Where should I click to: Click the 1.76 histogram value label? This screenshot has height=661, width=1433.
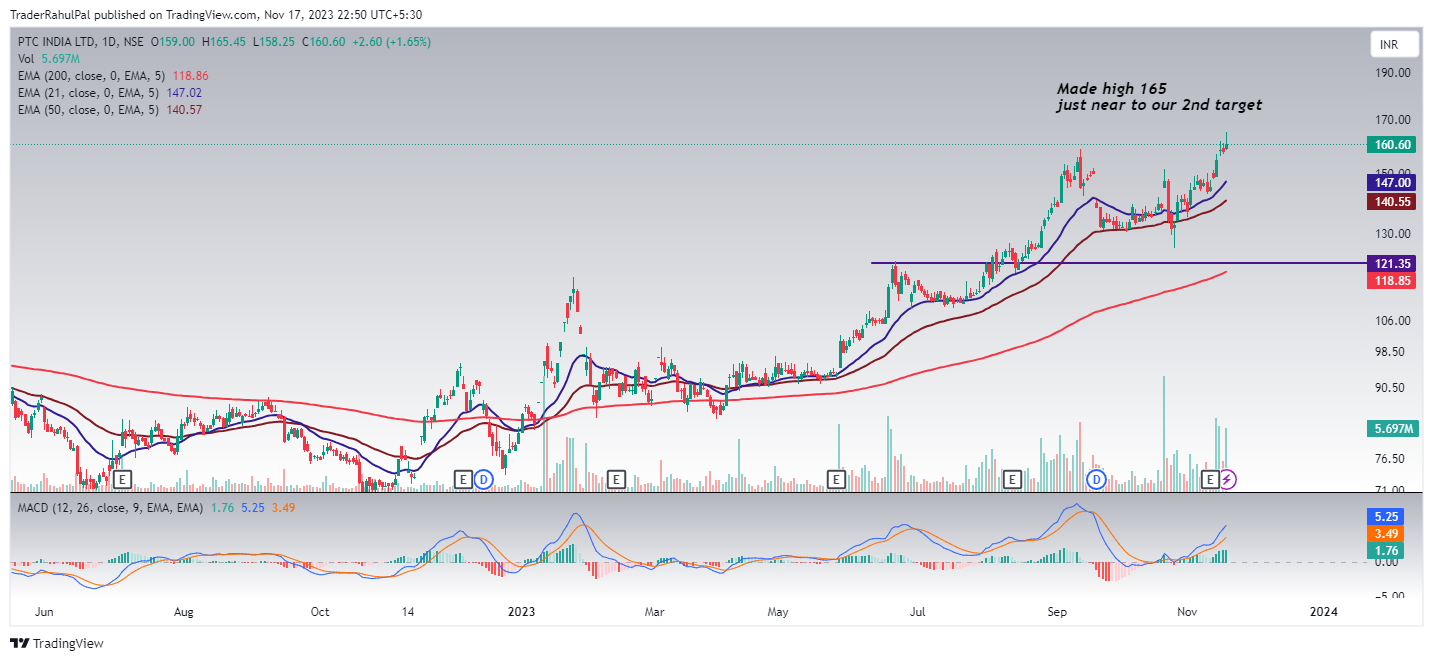pos(1386,551)
